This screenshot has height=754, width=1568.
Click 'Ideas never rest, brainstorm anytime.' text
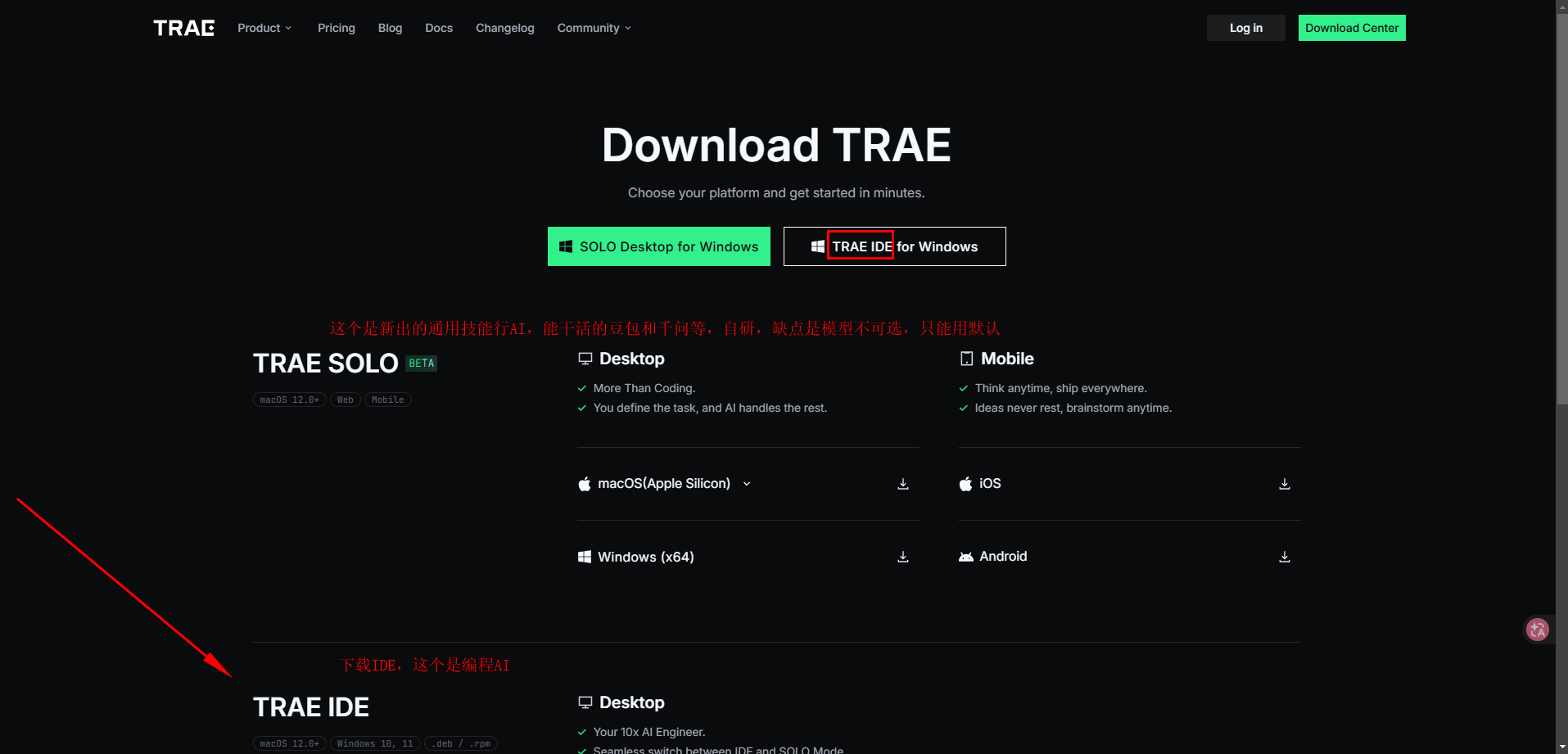1073,408
